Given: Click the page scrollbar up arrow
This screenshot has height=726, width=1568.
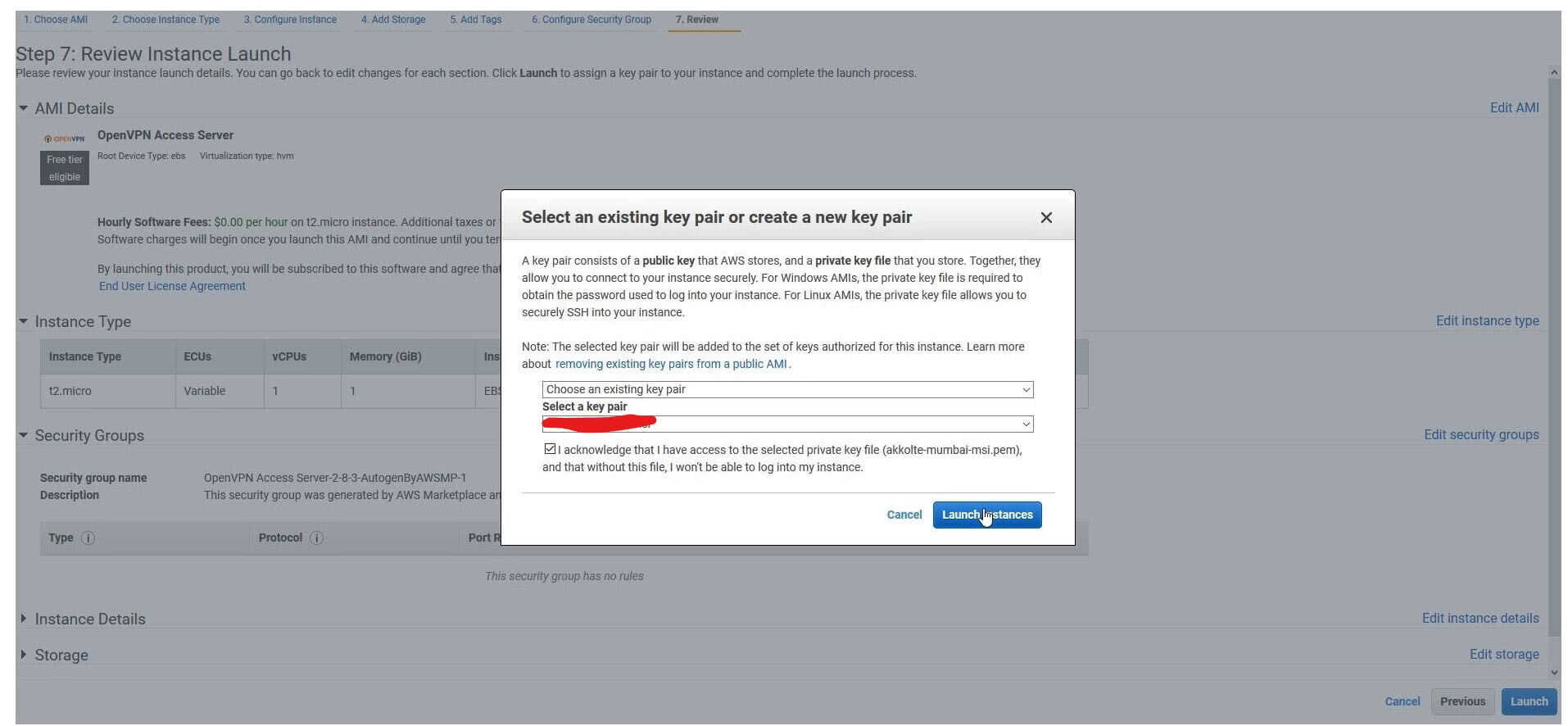Looking at the screenshot, I should (1554, 73).
